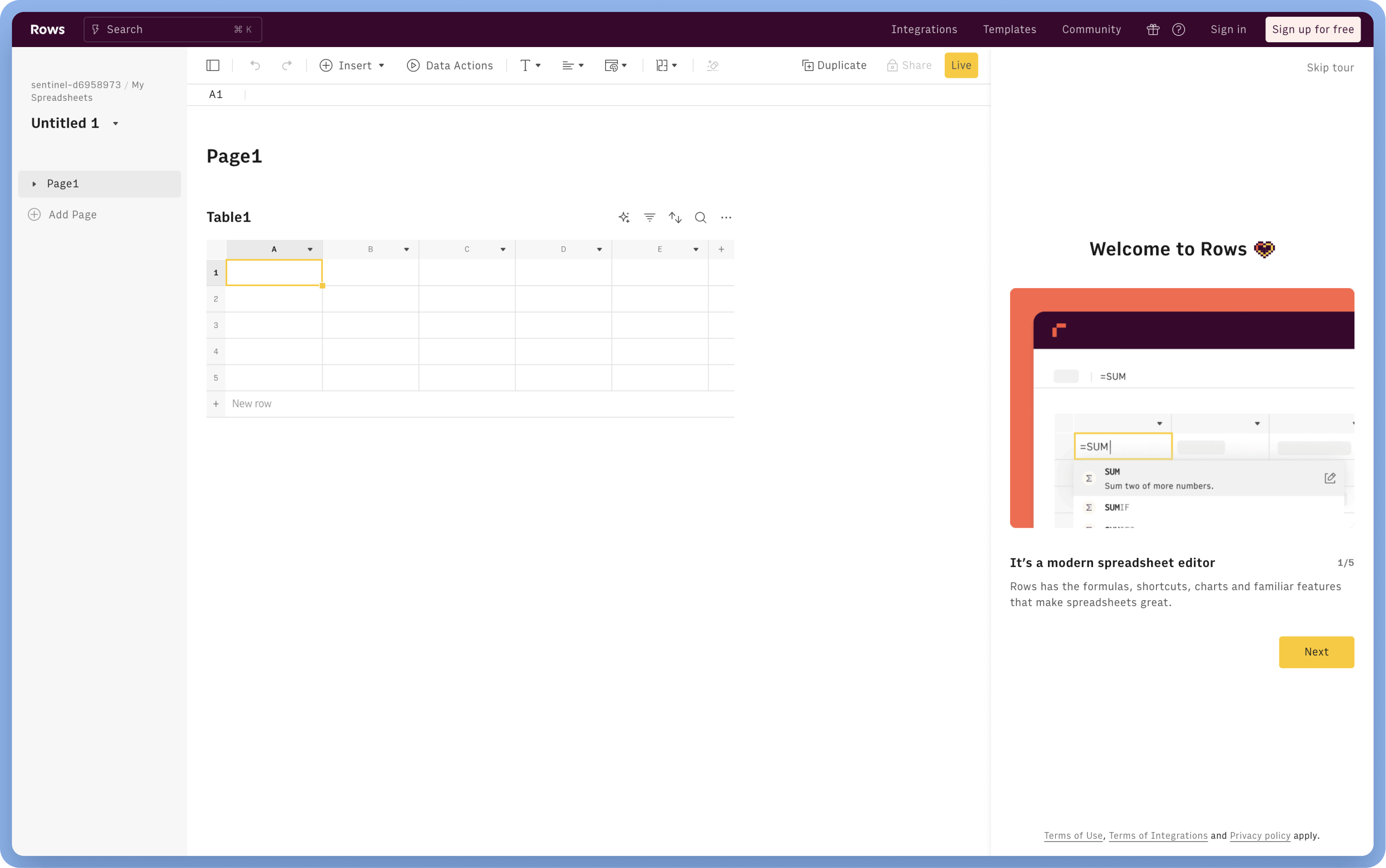Click the Duplicate button
1386x868 pixels.
pos(834,65)
